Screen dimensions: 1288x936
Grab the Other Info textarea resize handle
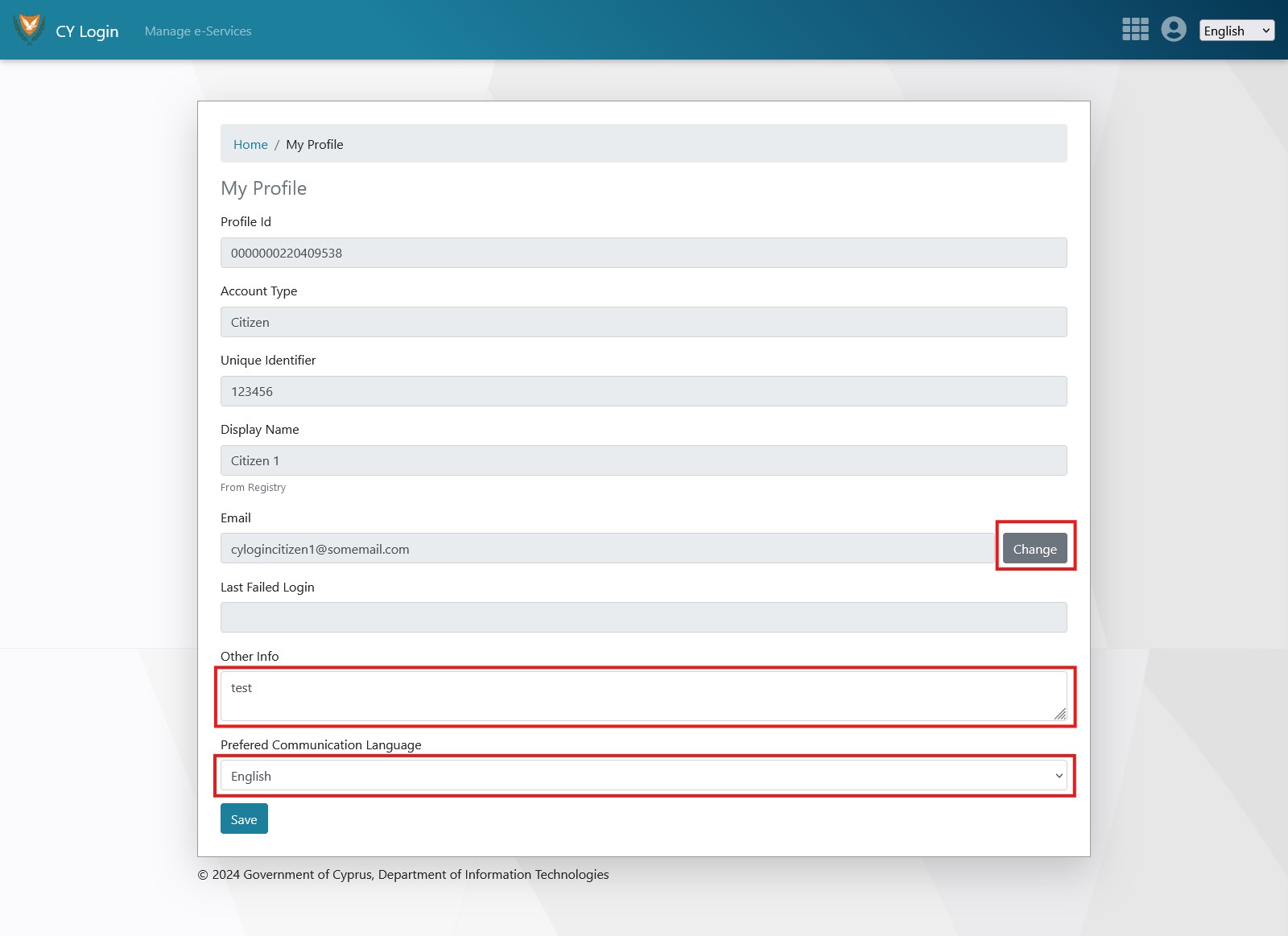(1059, 714)
